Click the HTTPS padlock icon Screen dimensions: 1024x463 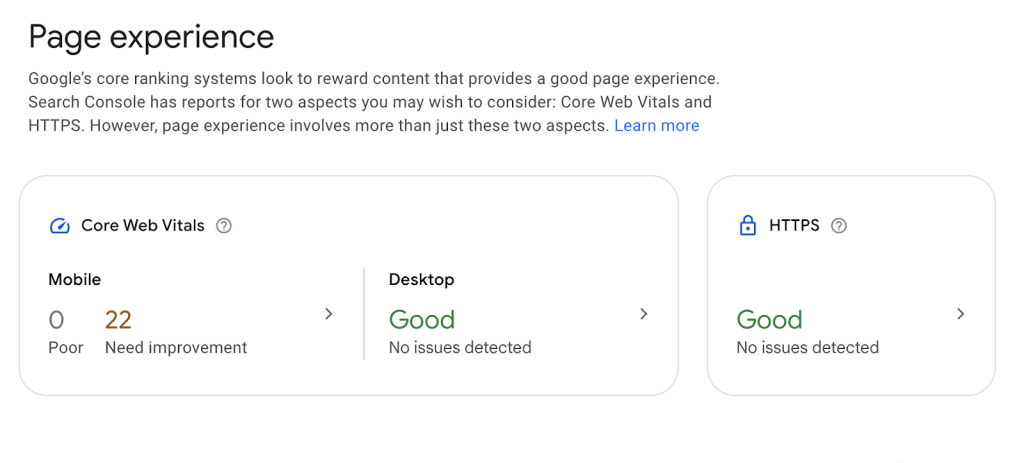click(747, 226)
